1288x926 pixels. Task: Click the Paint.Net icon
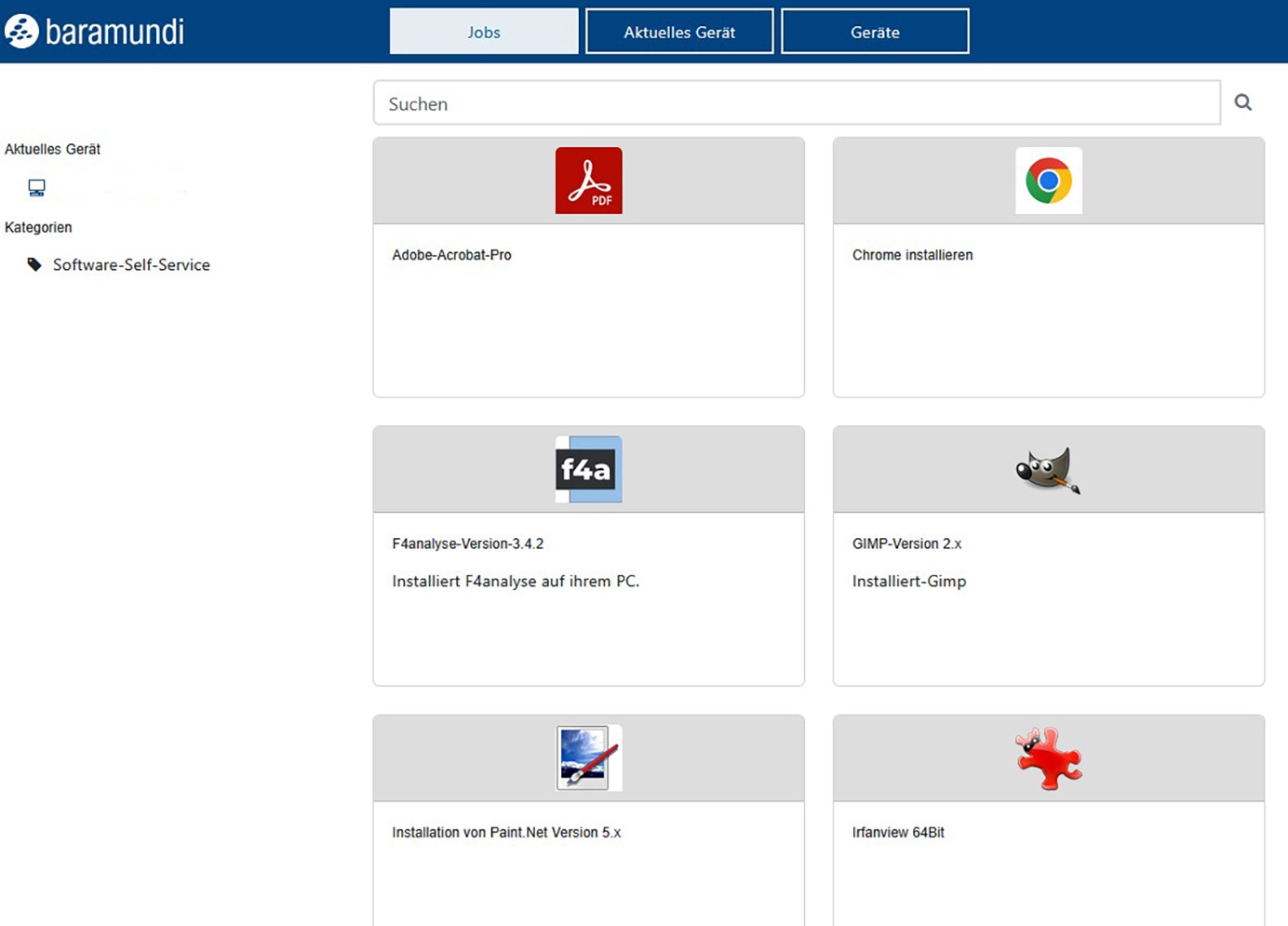pos(588,758)
